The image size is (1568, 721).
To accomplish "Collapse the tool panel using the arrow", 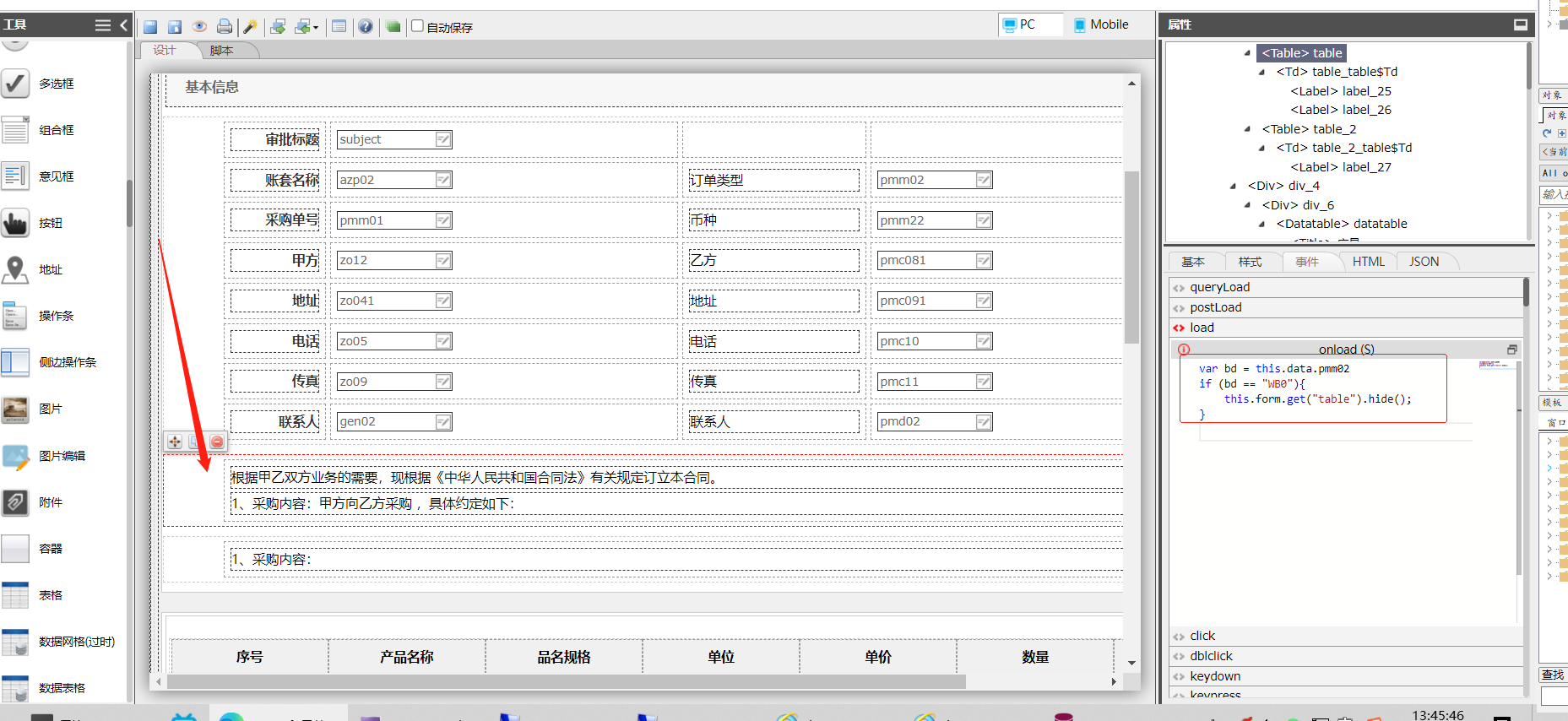I will pyautogui.click(x=123, y=25).
